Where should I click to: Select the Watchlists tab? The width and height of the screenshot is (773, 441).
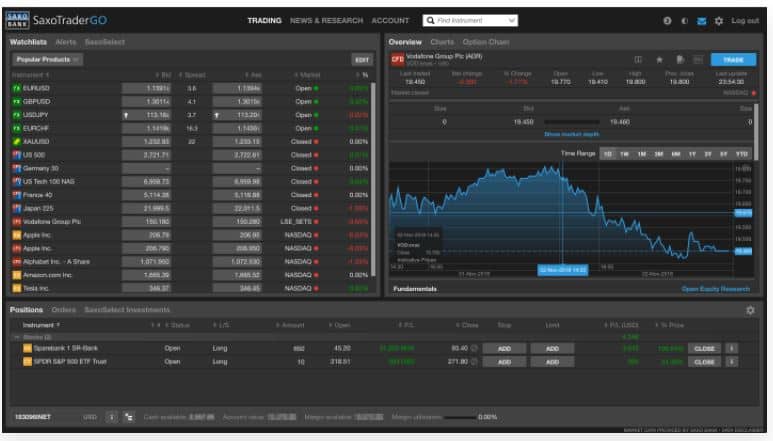tap(28, 42)
